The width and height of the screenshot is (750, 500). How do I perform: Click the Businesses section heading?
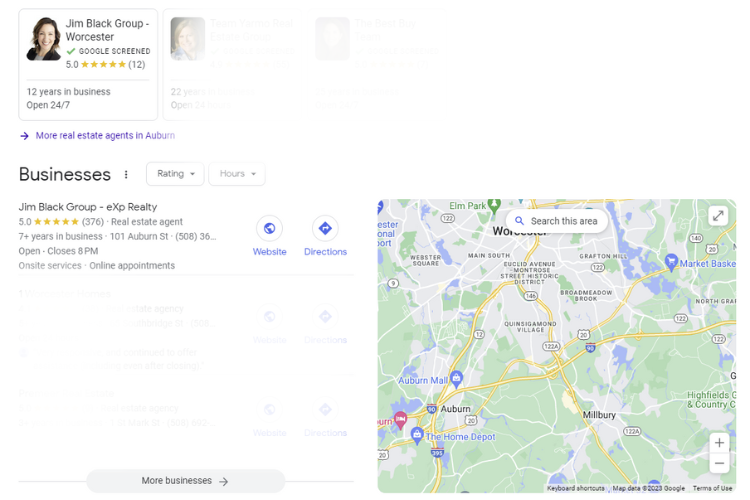[65, 174]
